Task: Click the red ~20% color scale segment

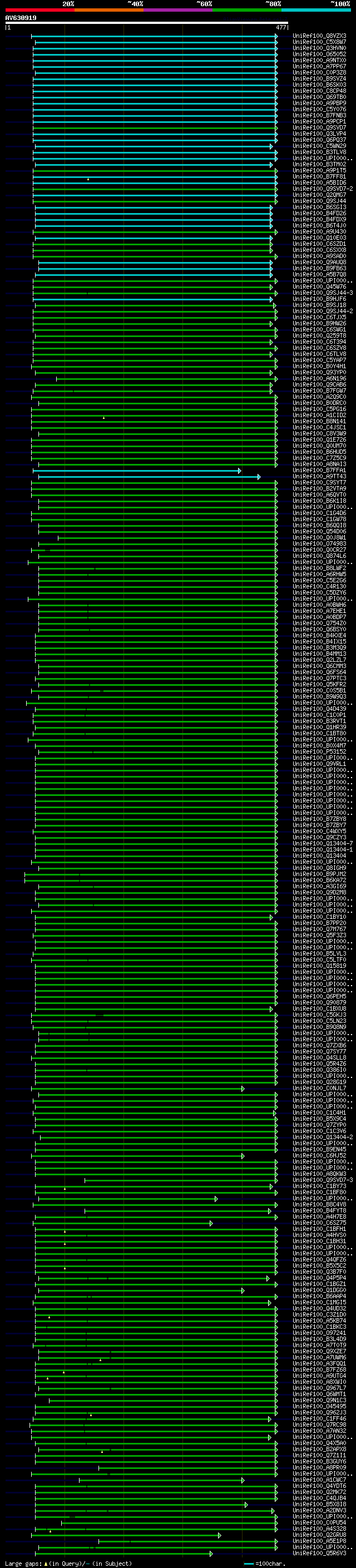Action: click(x=39, y=10)
